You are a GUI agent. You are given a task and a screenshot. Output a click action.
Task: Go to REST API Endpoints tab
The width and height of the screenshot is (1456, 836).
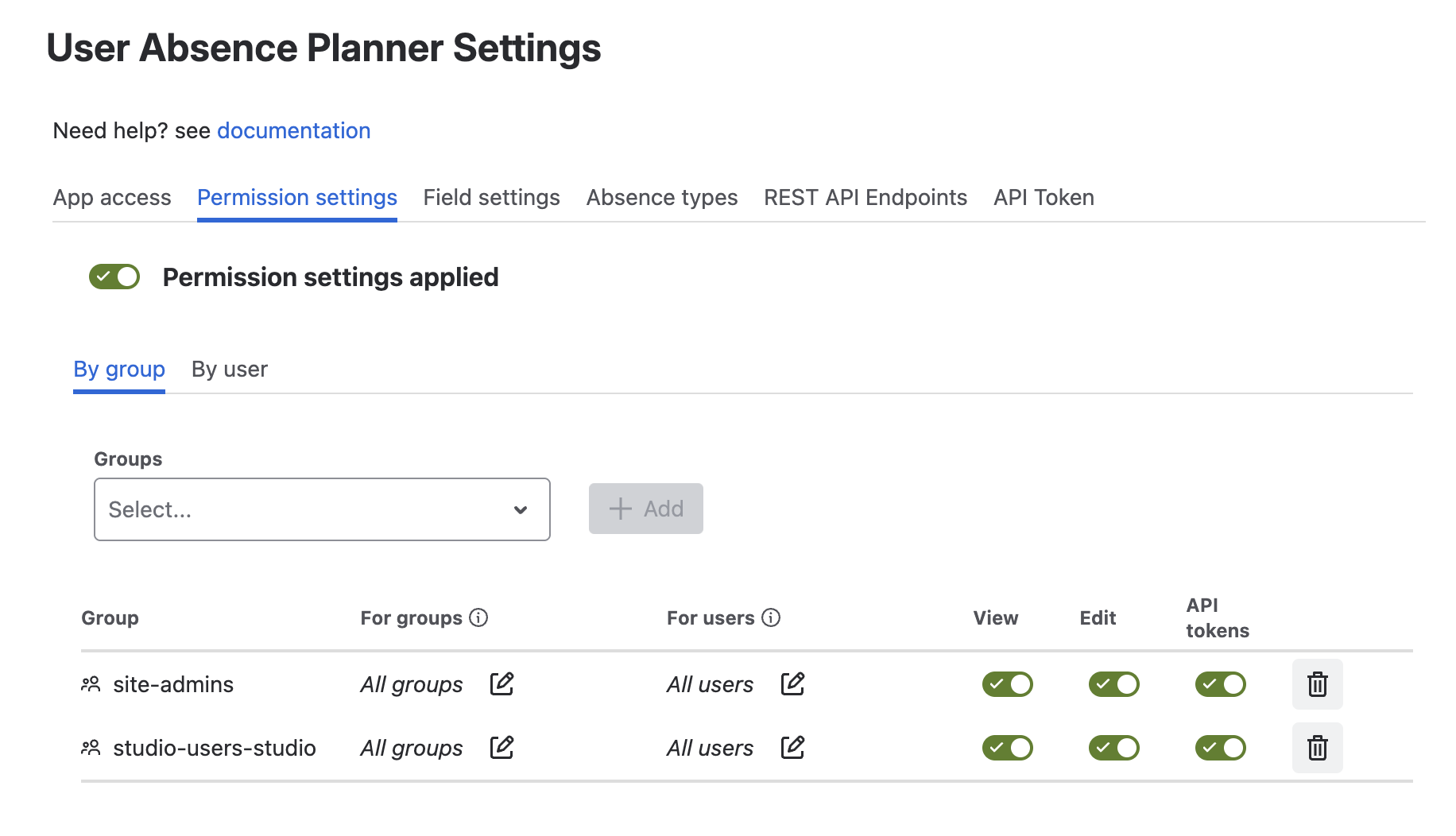[865, 197]
